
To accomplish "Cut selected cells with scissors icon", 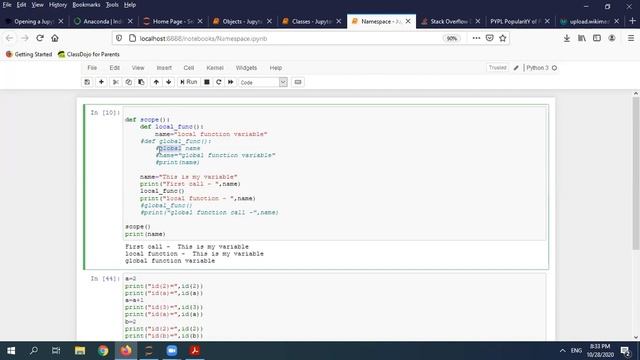I will pyautogui.click(x=116, y=82).
